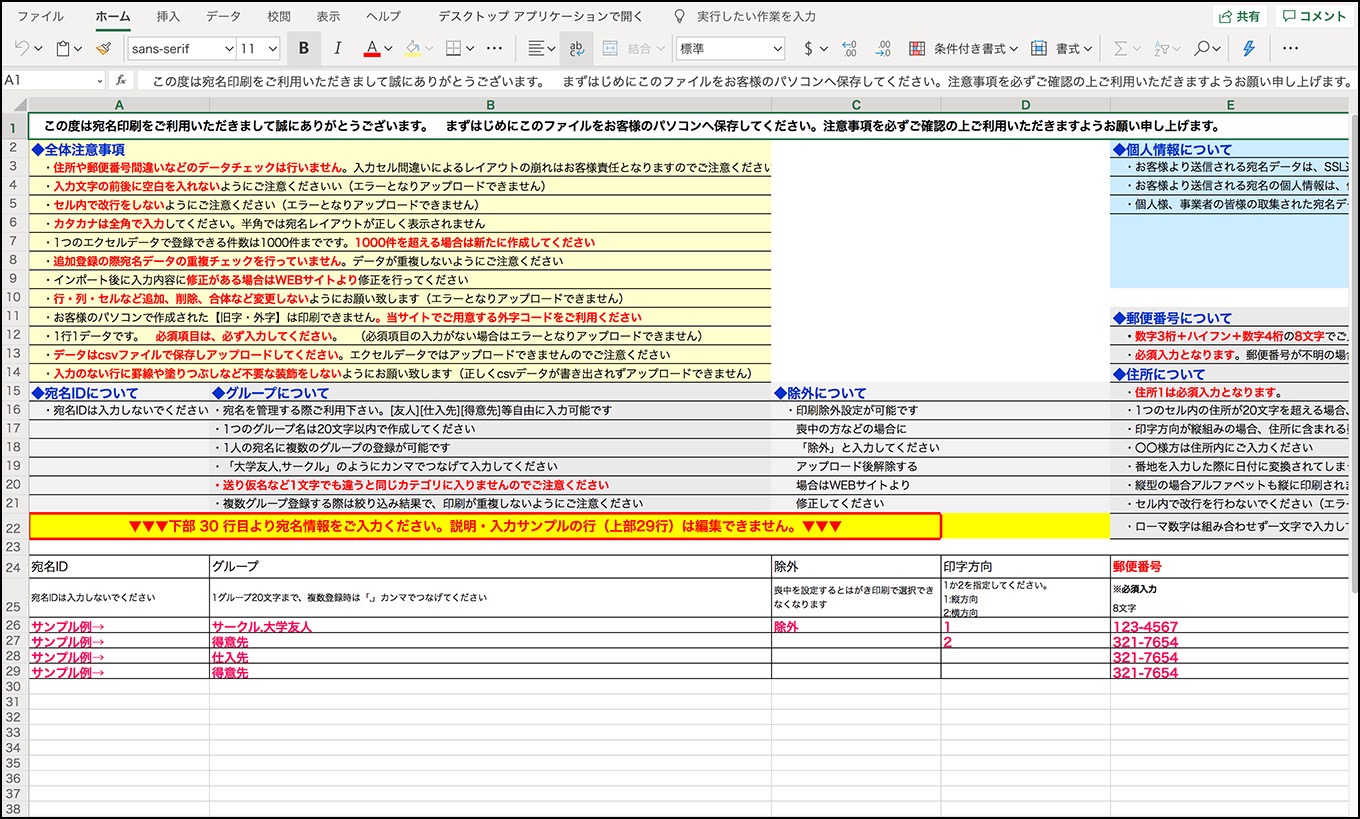The image size is (1360, 819).
Task: Apply the red font color button
Action: pyautogui.click(x=371, y=48)
